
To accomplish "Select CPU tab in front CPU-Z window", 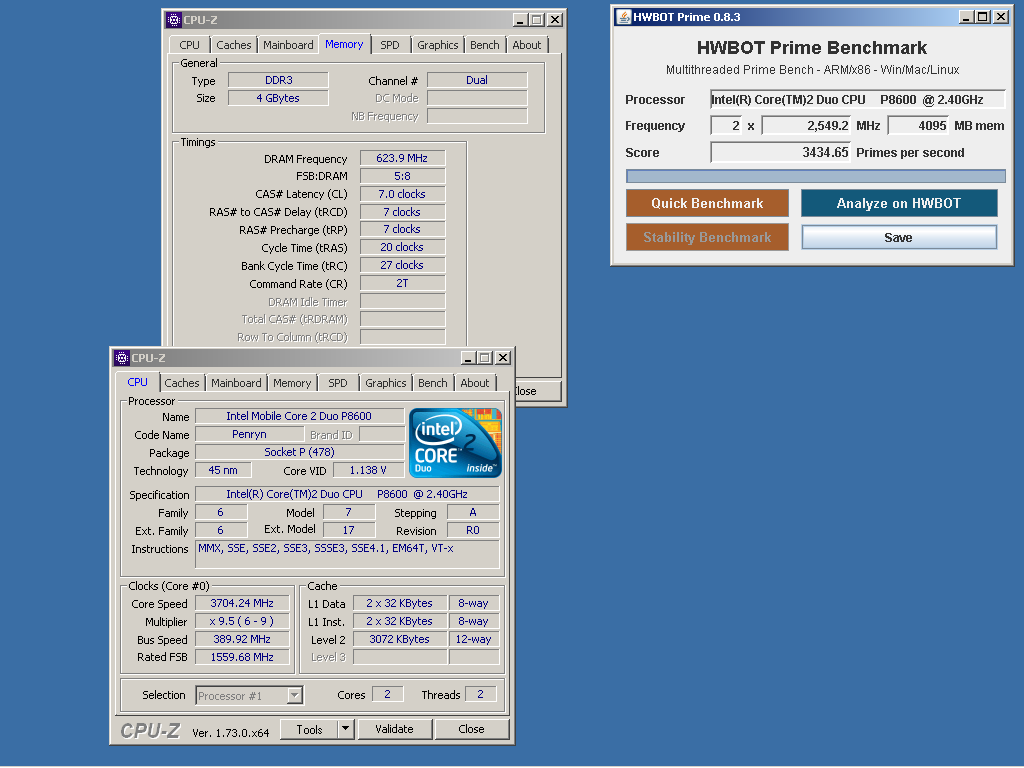I will 137,381.
